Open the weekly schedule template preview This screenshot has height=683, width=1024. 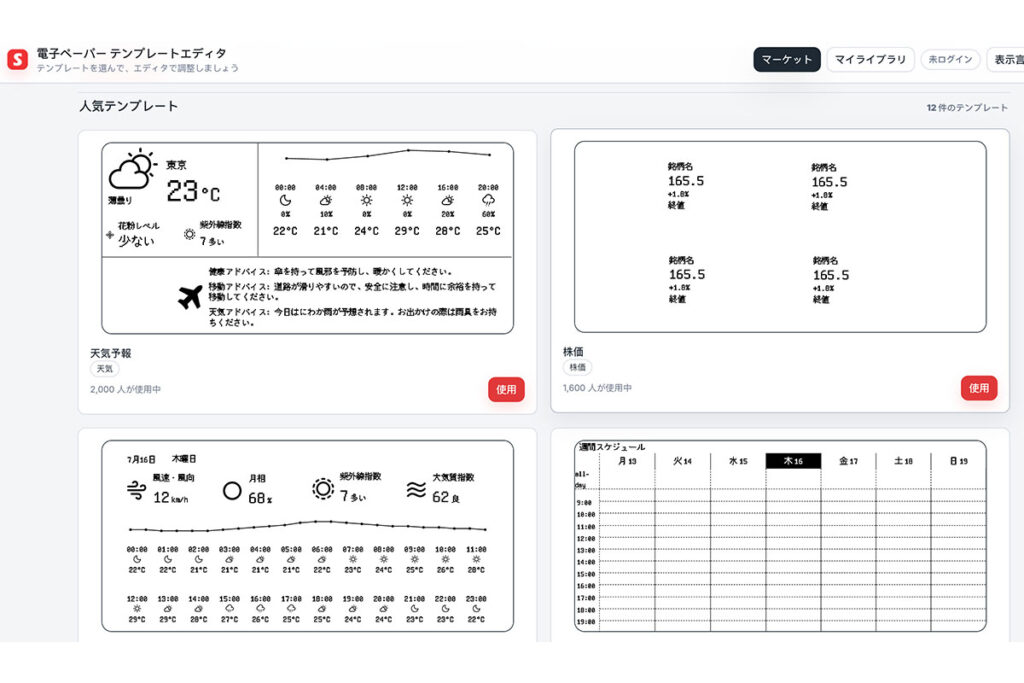780,535
